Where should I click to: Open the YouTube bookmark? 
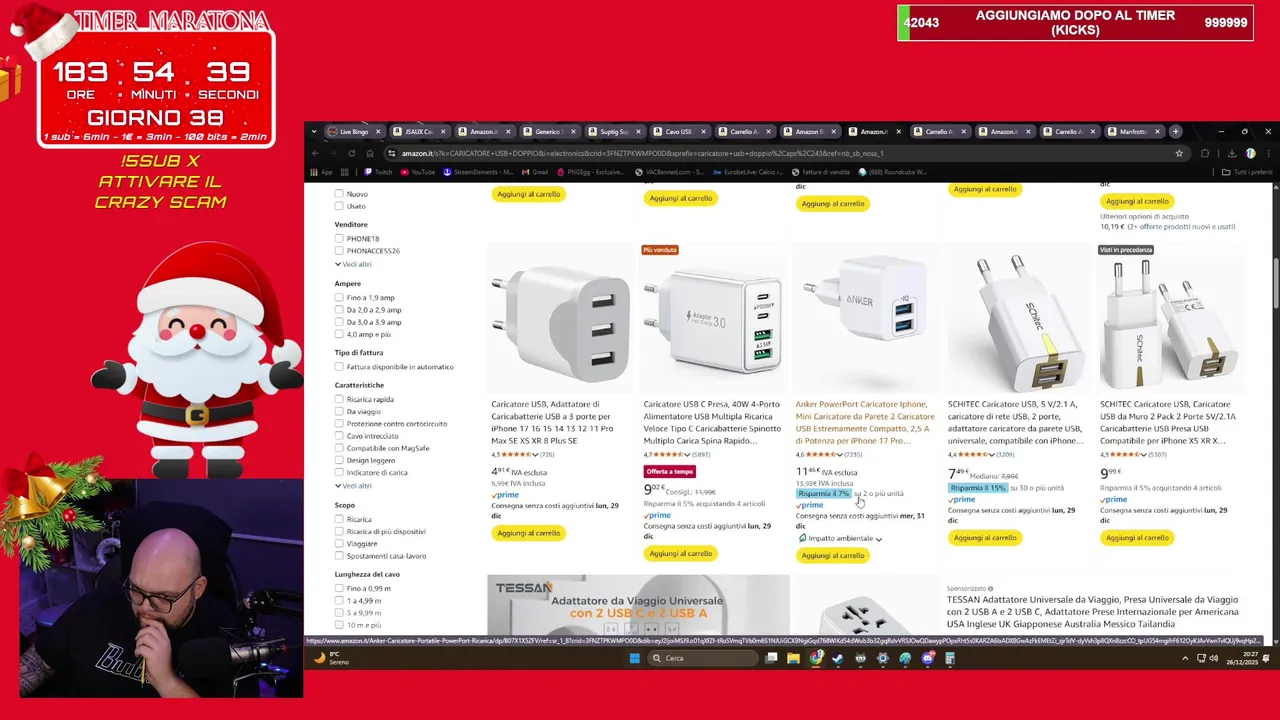pyautogui.click(x=418, y=172)
